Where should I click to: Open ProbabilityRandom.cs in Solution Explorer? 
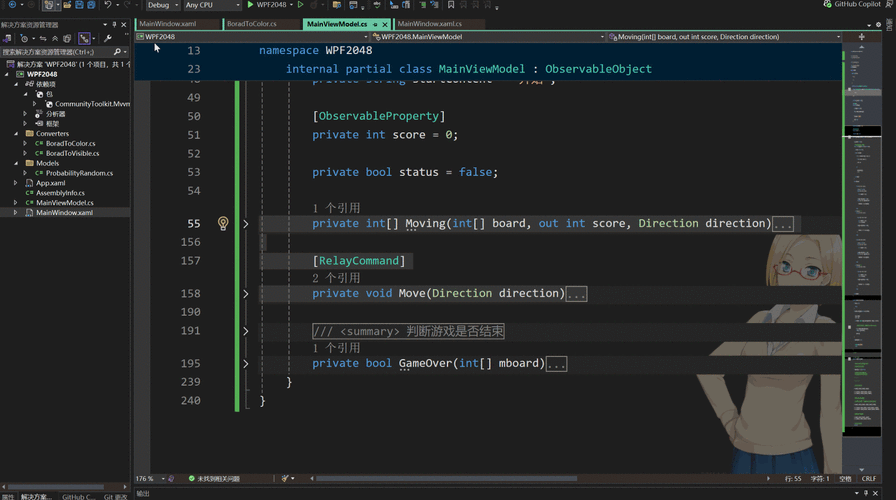[x=79, y=173]
